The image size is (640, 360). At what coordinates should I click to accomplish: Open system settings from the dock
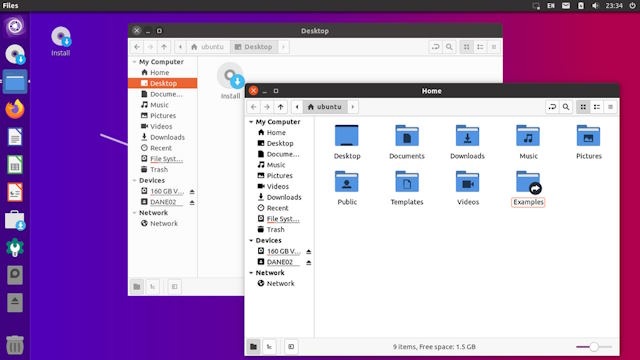pos(15,248)
